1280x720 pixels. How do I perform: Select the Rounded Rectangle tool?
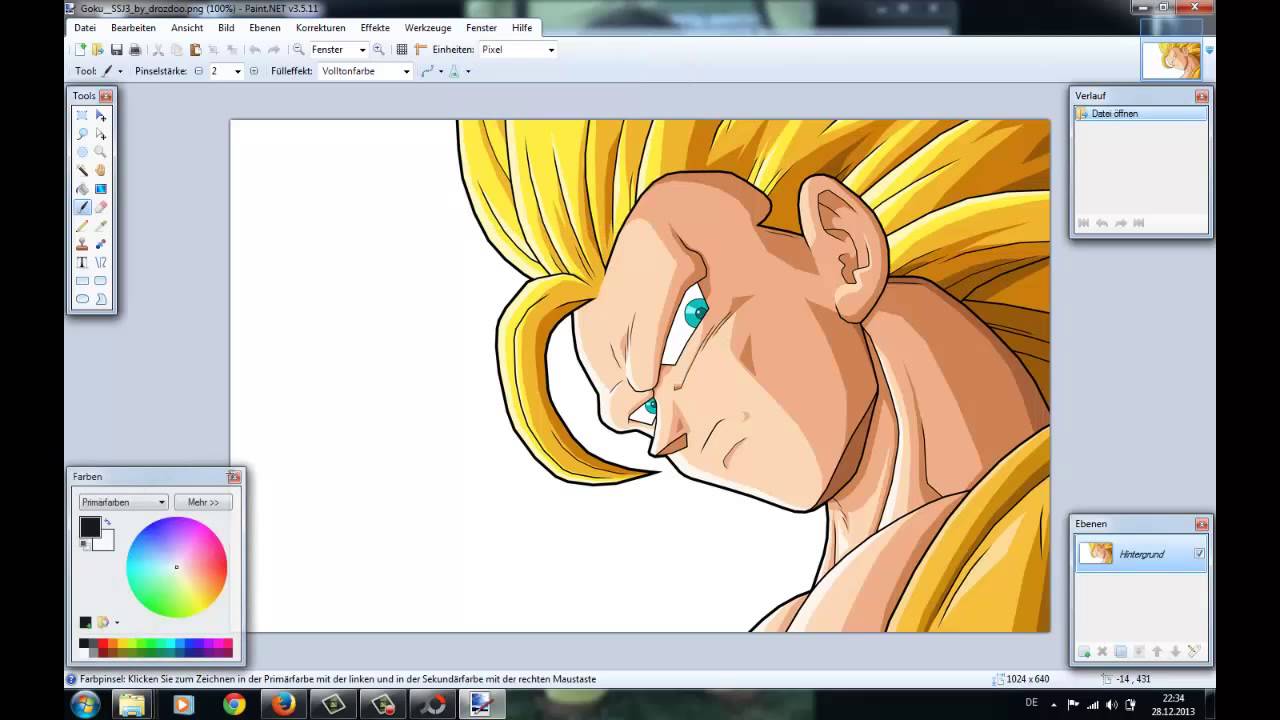tap(100, 281)
